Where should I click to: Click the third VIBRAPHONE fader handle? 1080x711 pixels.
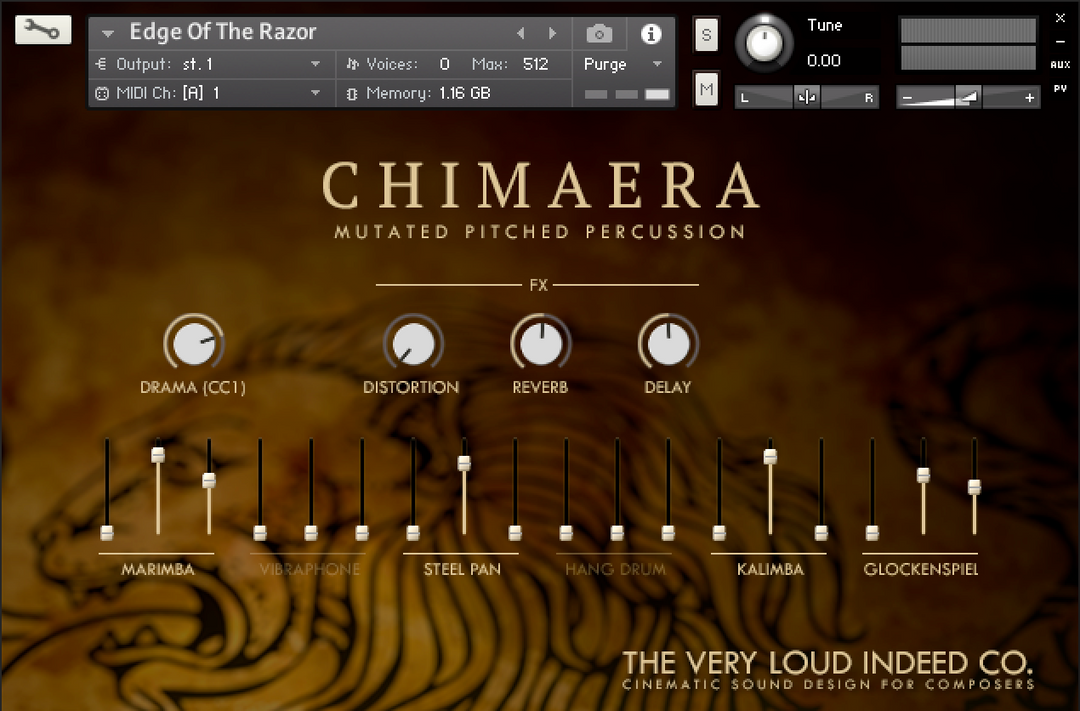362,533
